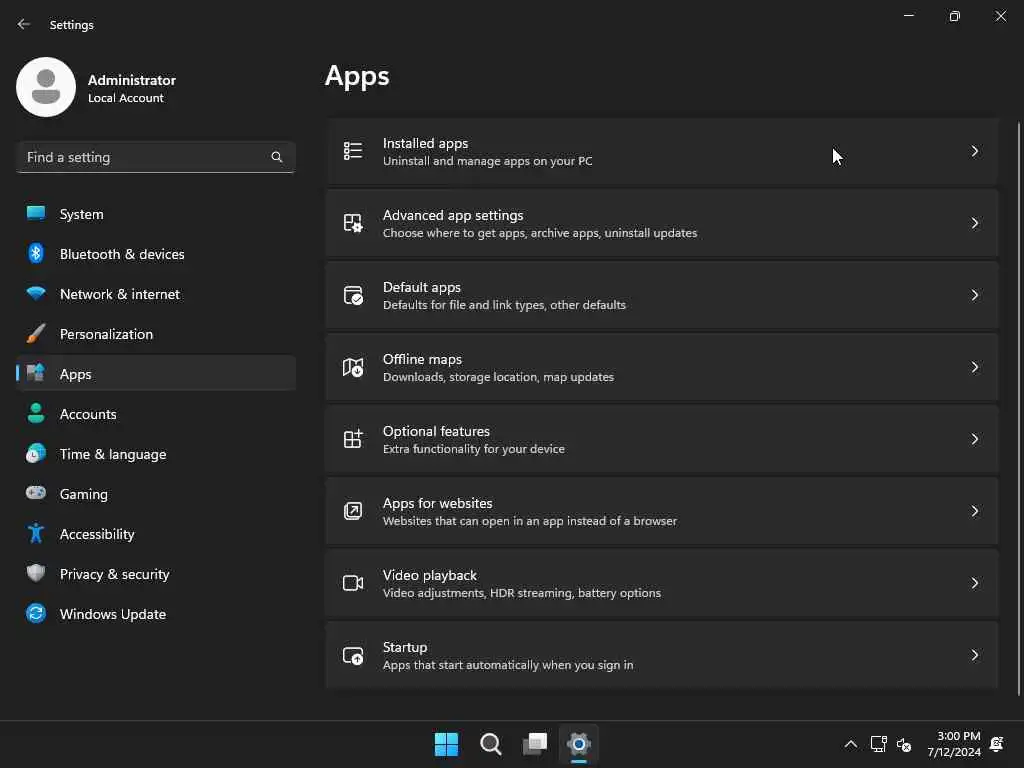The width and height of the screenshot is (1024, 768).
Task: Click the Installed apps list icon
Action: click(353, 151)
